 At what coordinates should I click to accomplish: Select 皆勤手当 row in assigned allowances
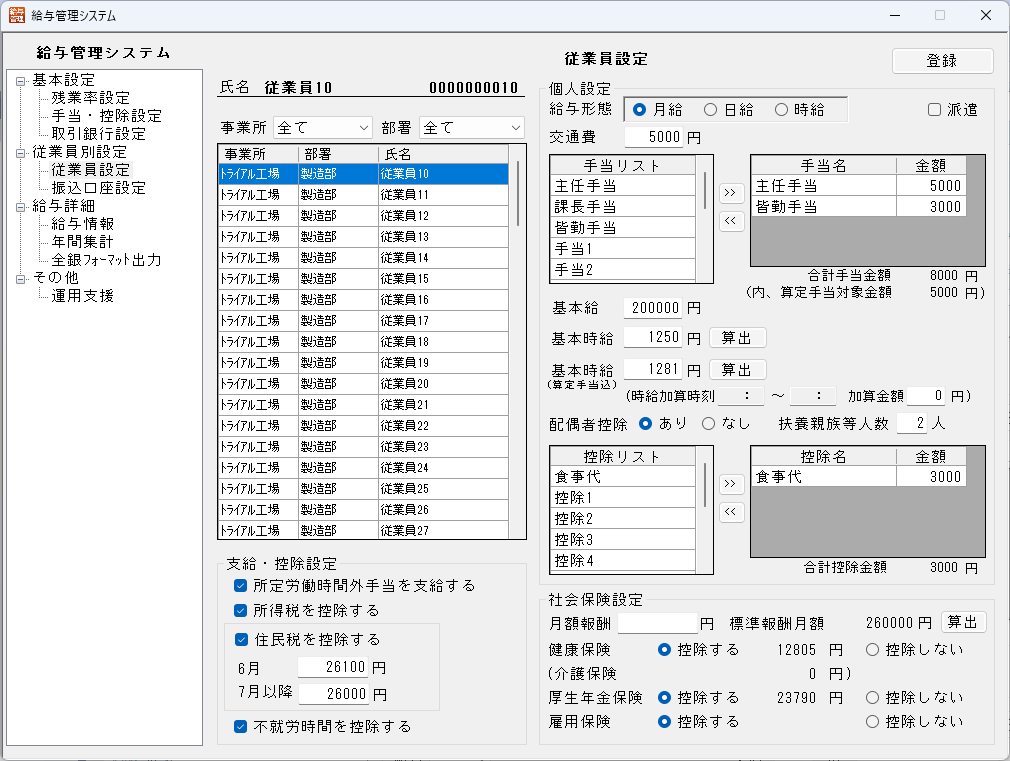tap(859, 207)
